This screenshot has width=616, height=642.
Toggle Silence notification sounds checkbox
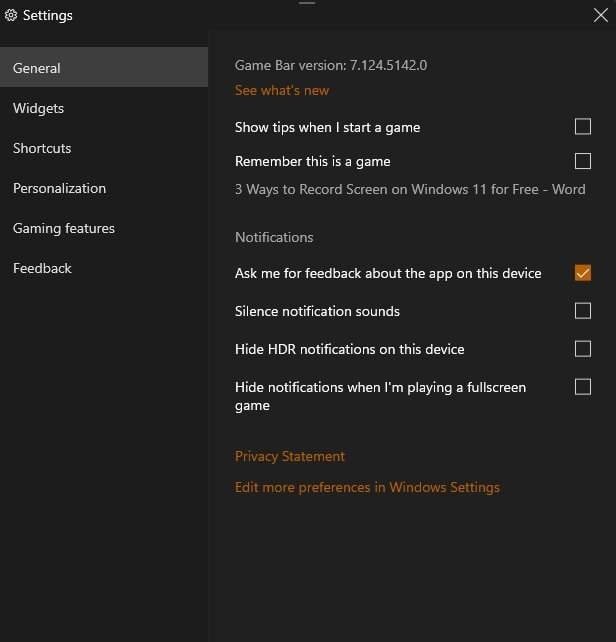pos(583,311)
